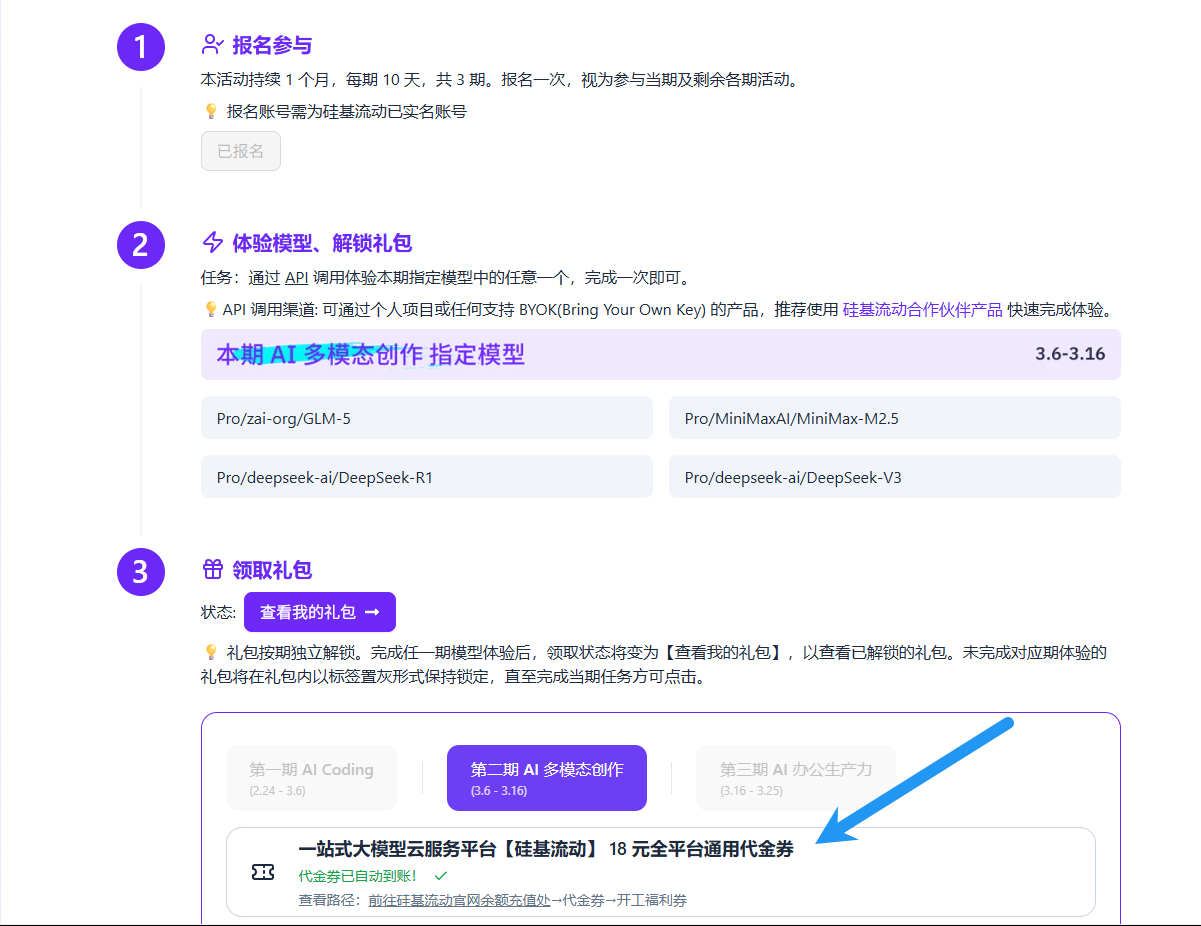
Task: Click the green checkmark after 代金券已自动到账
Action: coord(441,876)
